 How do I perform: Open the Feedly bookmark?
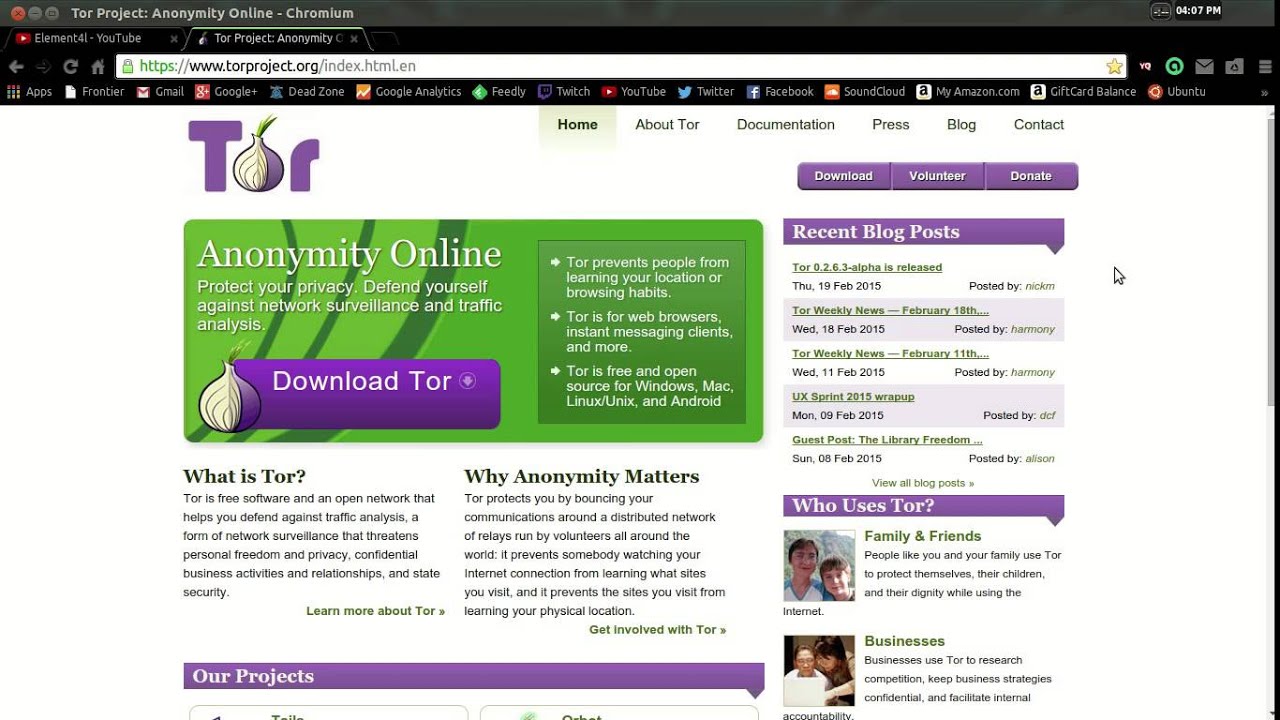(x=499, y=91)
